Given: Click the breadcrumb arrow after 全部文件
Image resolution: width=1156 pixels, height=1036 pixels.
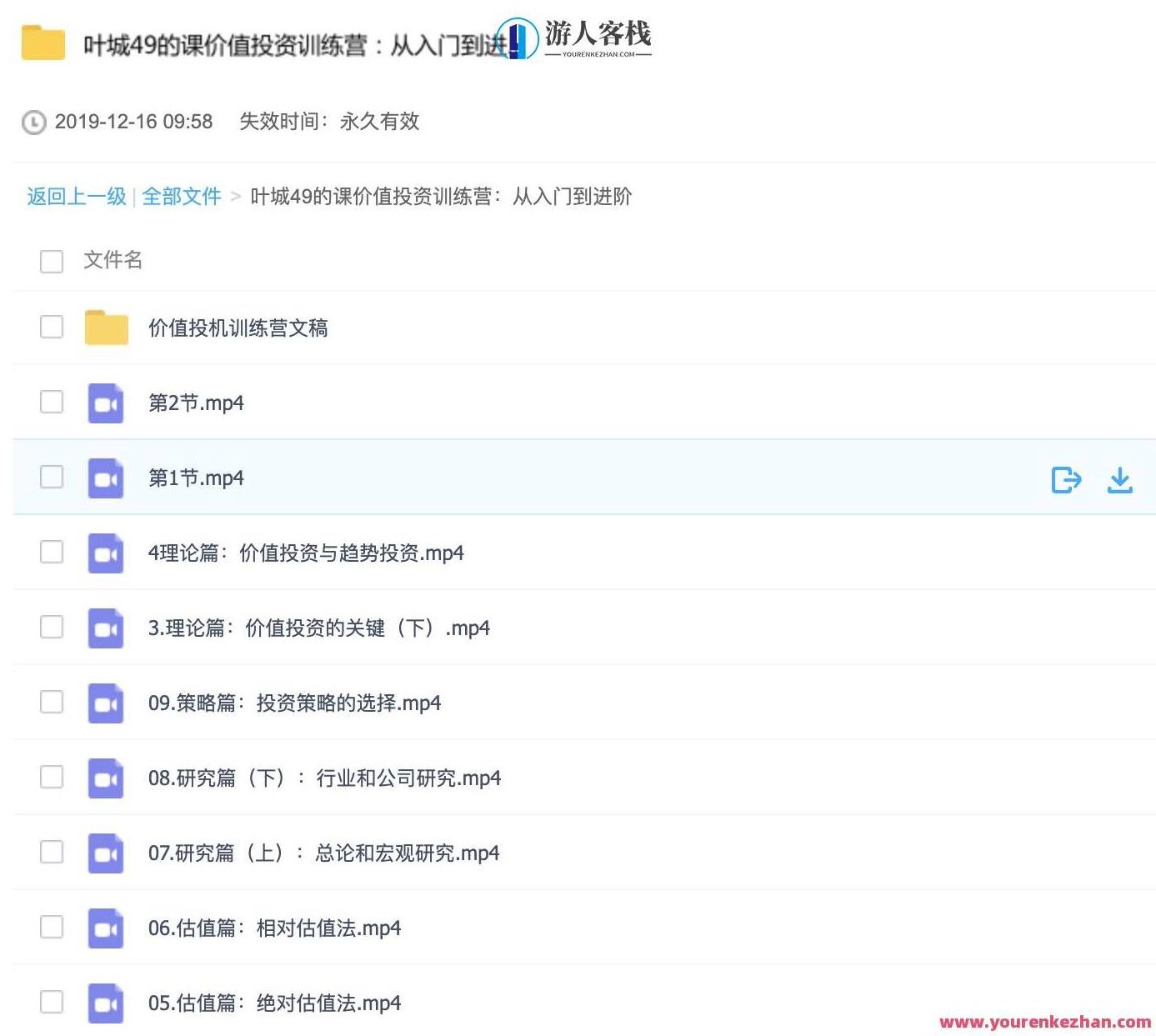Looking at the screenshot, I should tap(236, 198).
